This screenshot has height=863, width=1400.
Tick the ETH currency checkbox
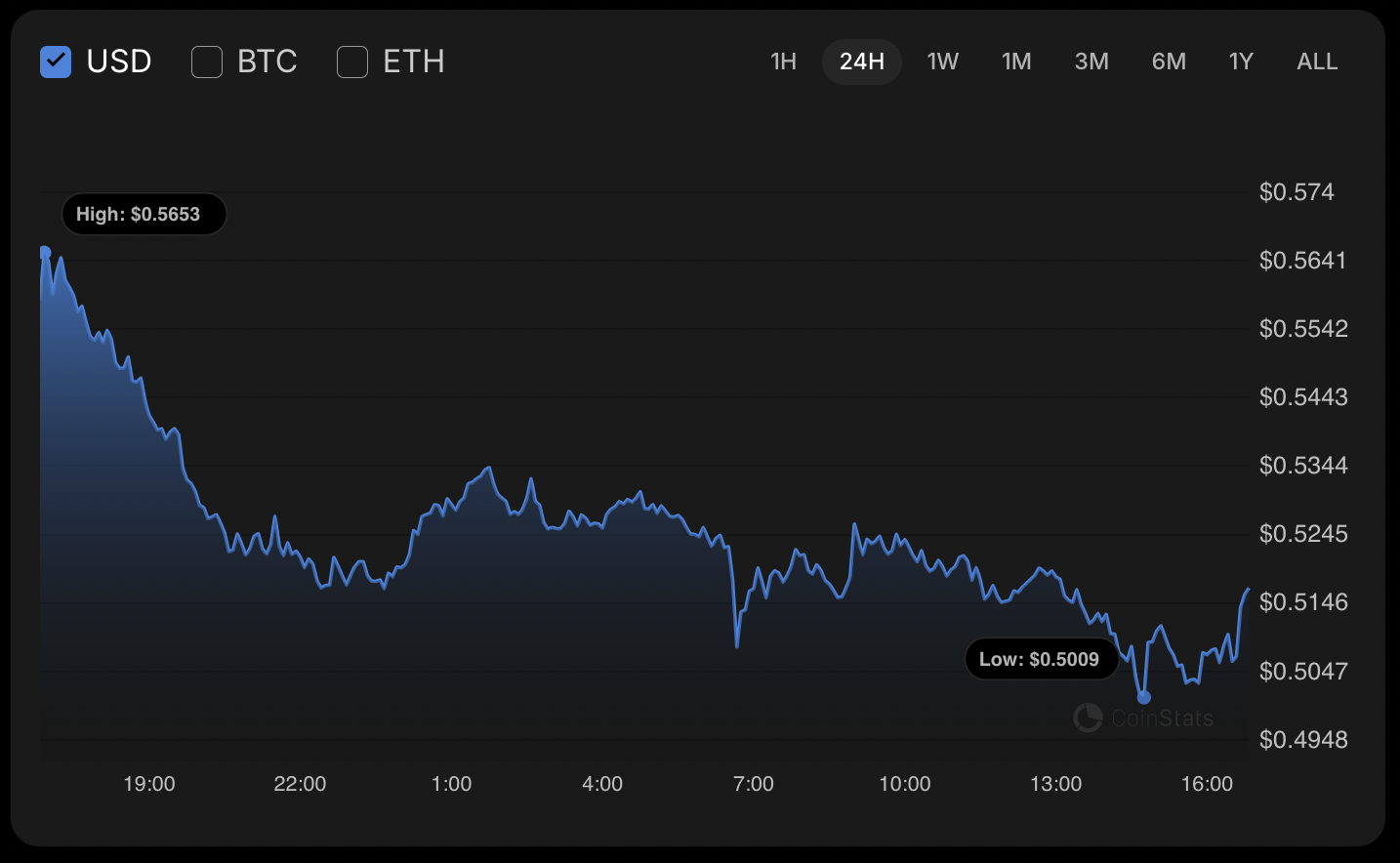[x=352, y=62]
